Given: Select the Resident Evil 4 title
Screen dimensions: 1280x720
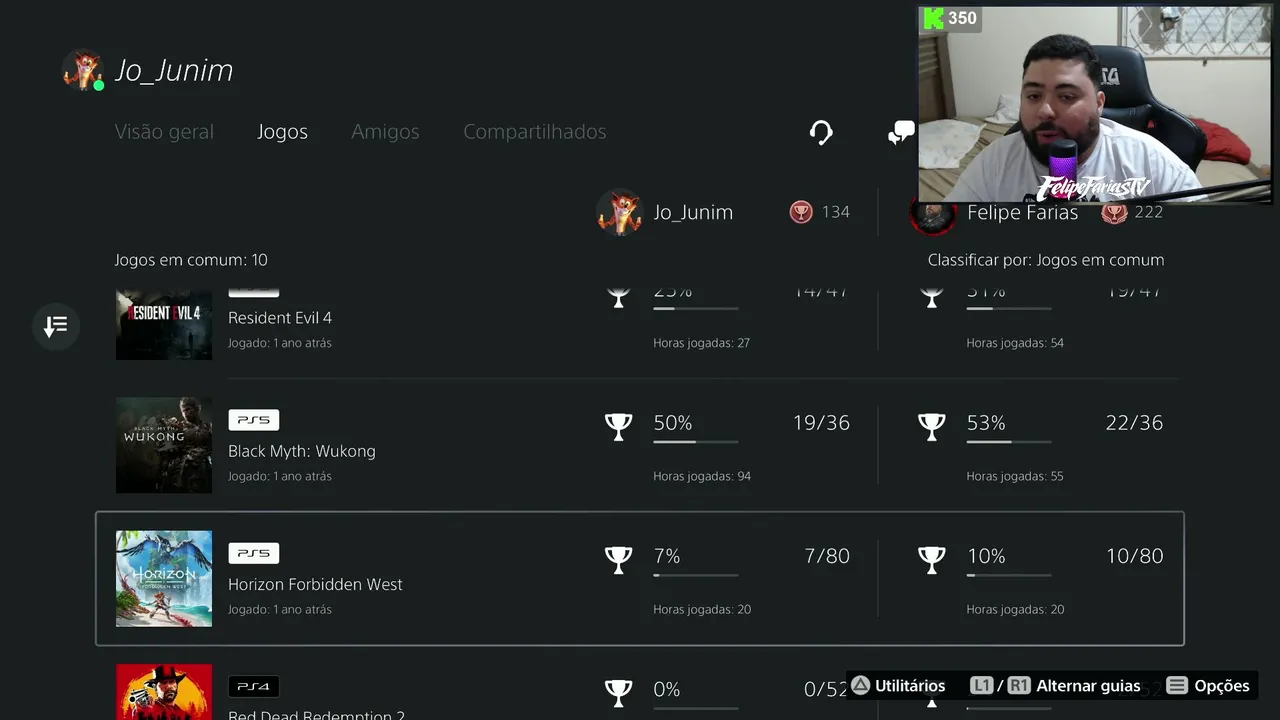Looking at the screenshot, I should pos(280,318).
